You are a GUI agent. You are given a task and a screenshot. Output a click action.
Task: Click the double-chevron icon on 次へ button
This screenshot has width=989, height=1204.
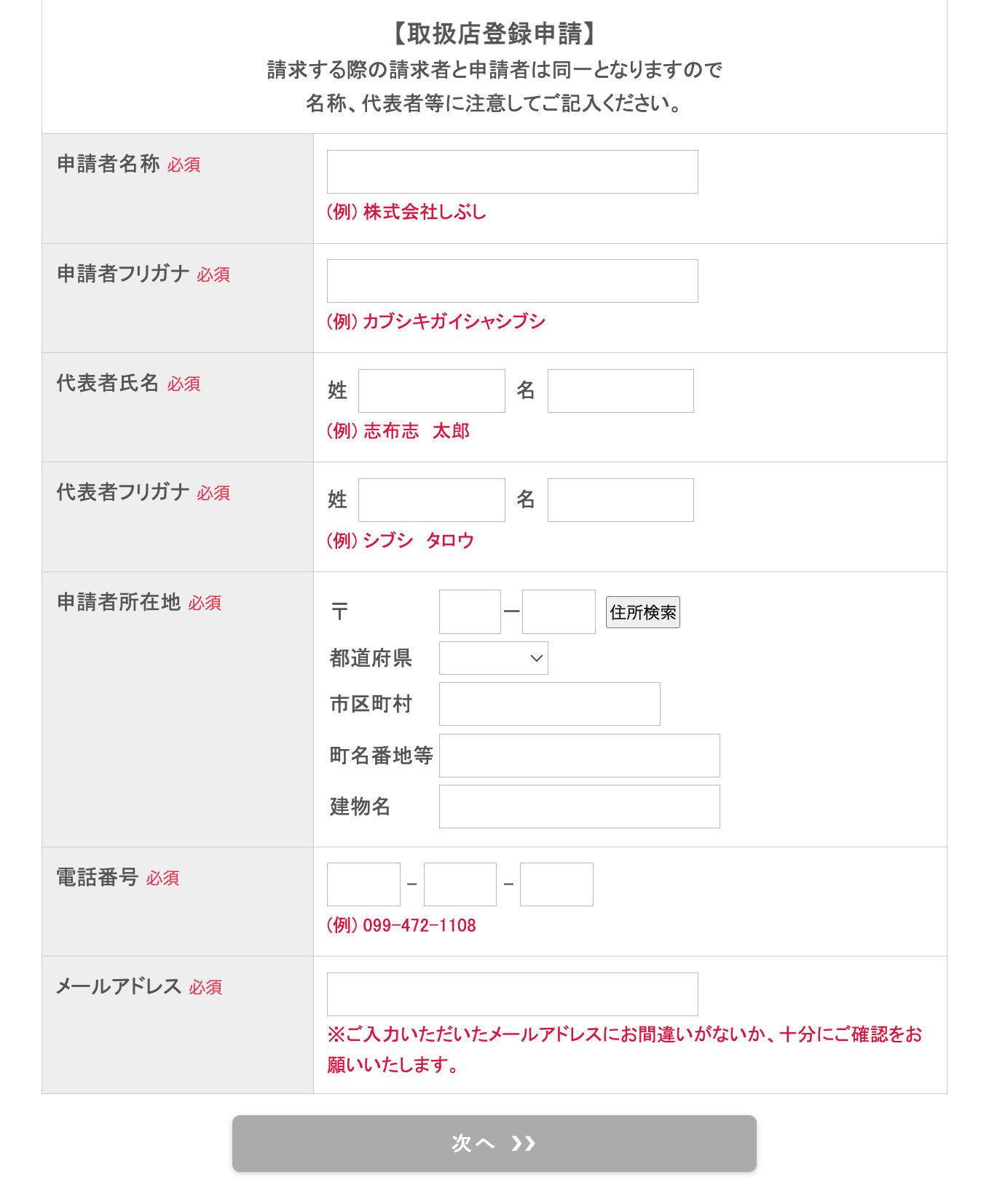pyautogui.click(x=523, y=1144)
